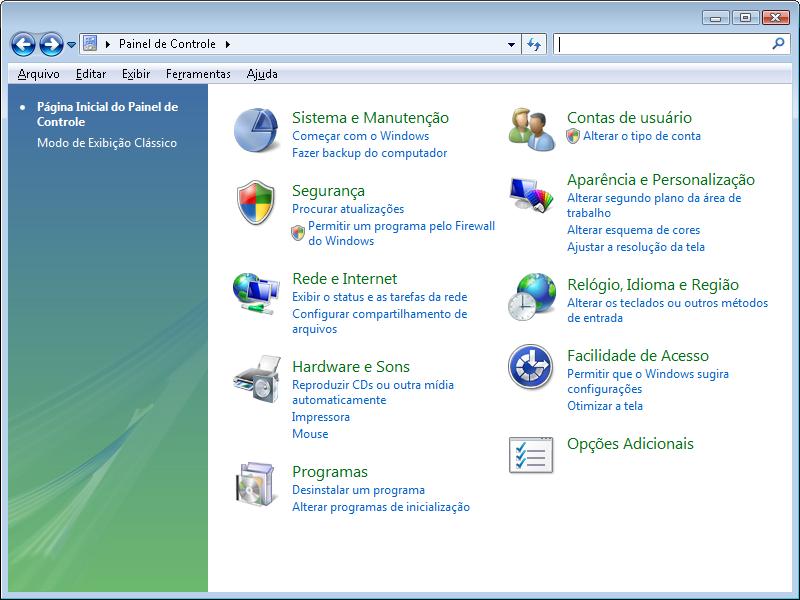Click the Sistema e Manutenção category icon
Screen dimensions: 800x600
[x=257, y=131]
